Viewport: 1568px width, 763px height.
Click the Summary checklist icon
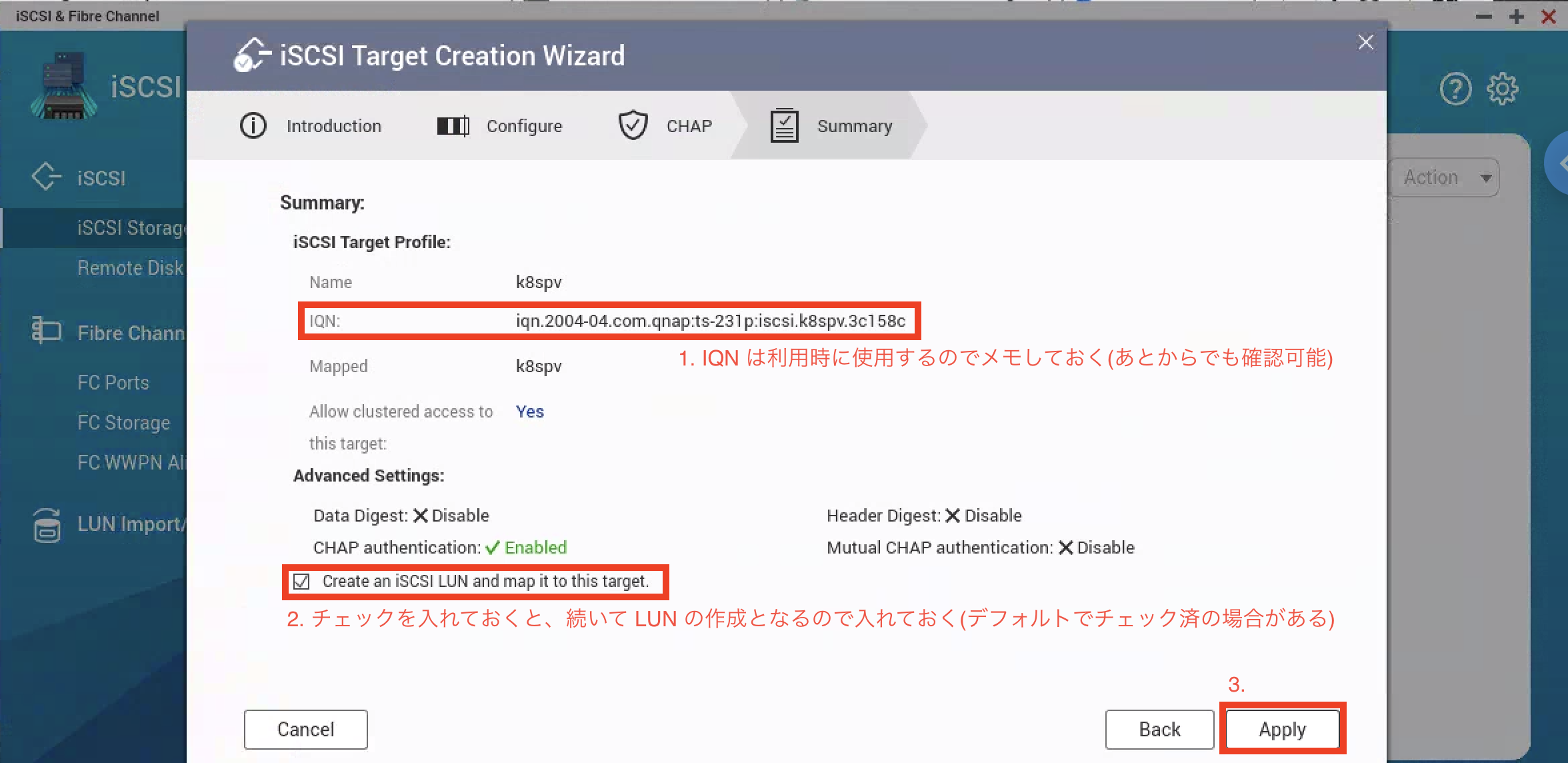coord(785,125)
